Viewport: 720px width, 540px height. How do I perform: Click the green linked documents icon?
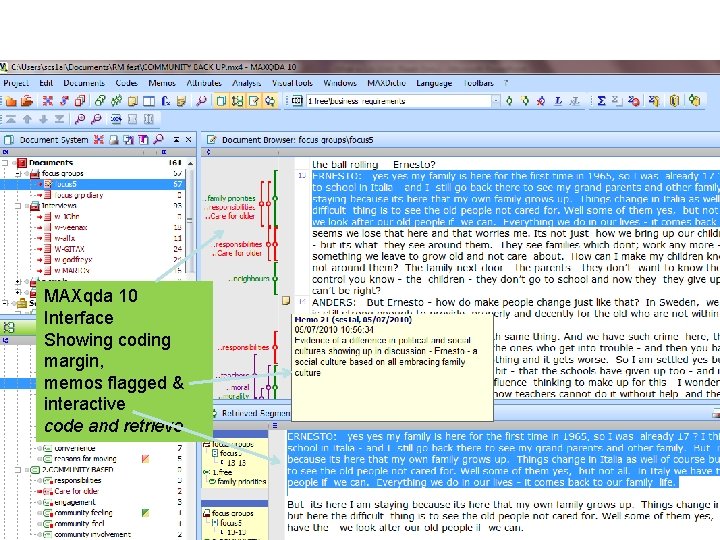100,101
